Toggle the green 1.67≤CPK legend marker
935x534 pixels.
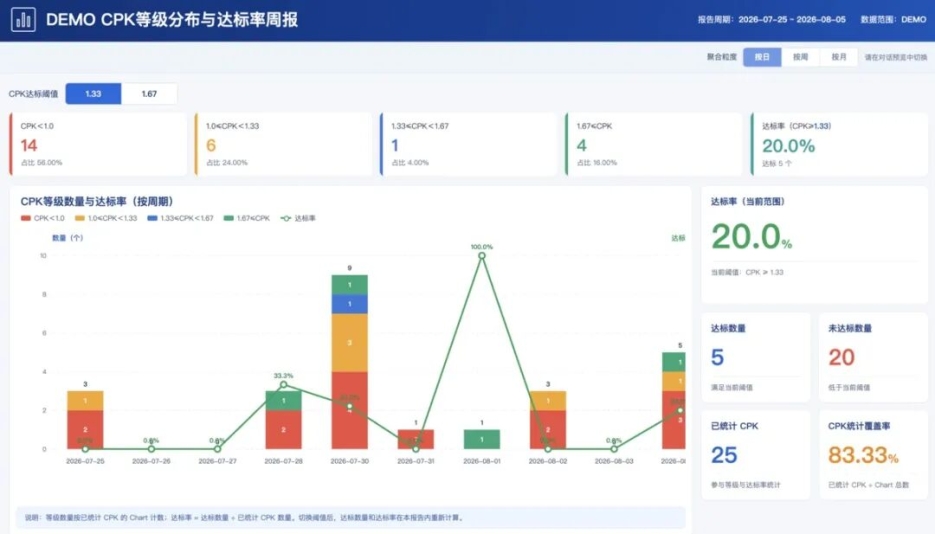coord(229,218)
